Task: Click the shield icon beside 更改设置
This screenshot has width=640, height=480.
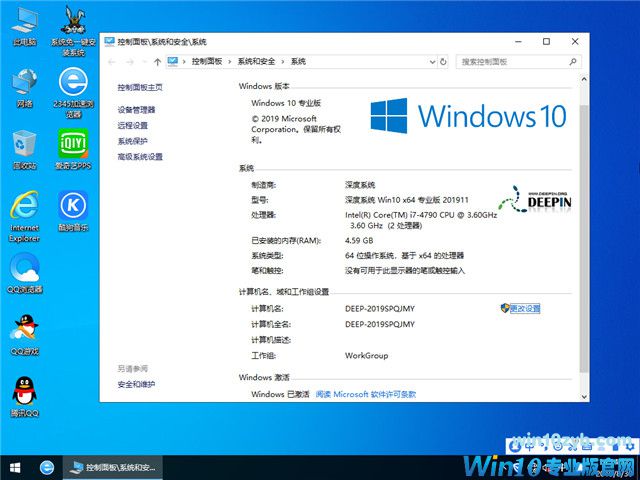Action: [505, 308]
